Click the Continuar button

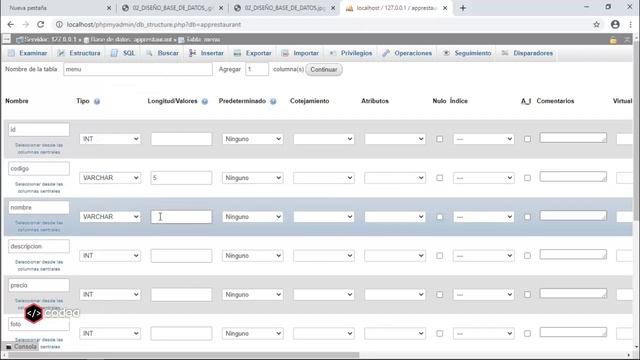tap(324, 69)
